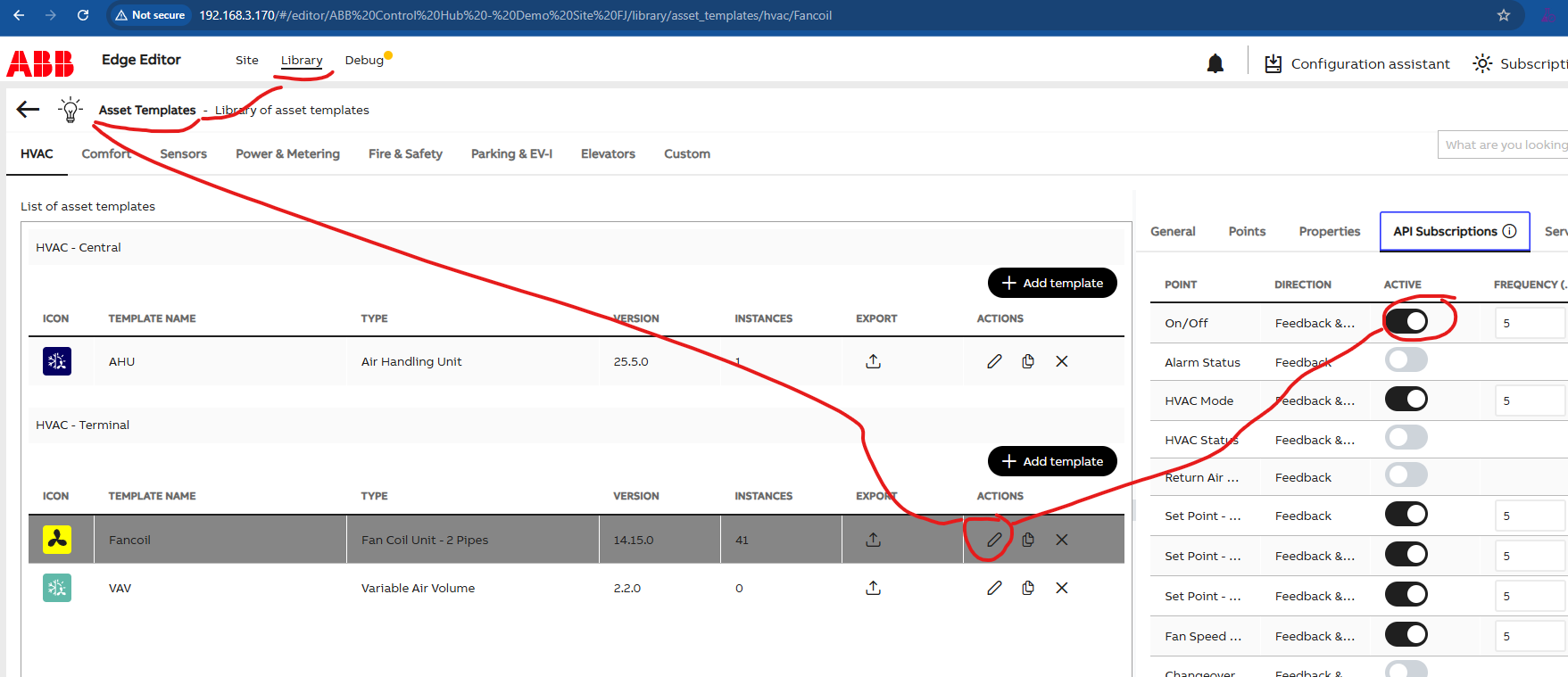The image size is (1568, 677).
Task: Open the Points tab
Action: (1246, 232)
